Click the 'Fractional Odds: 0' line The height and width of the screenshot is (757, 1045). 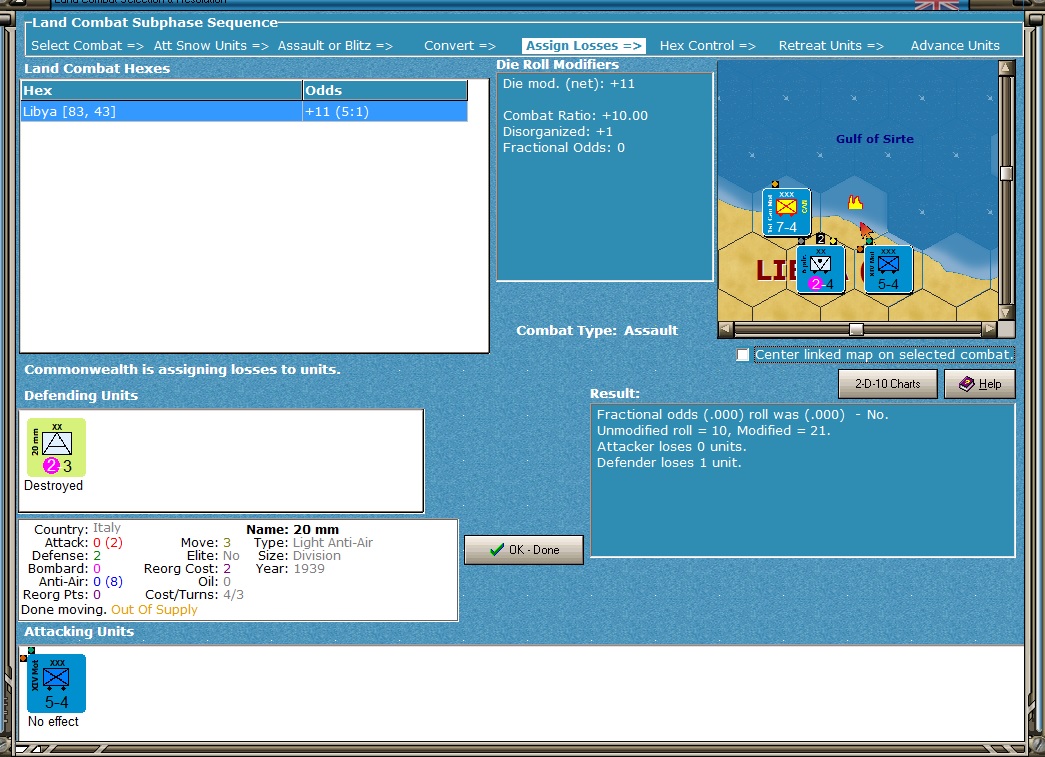[x=564, y=147]
